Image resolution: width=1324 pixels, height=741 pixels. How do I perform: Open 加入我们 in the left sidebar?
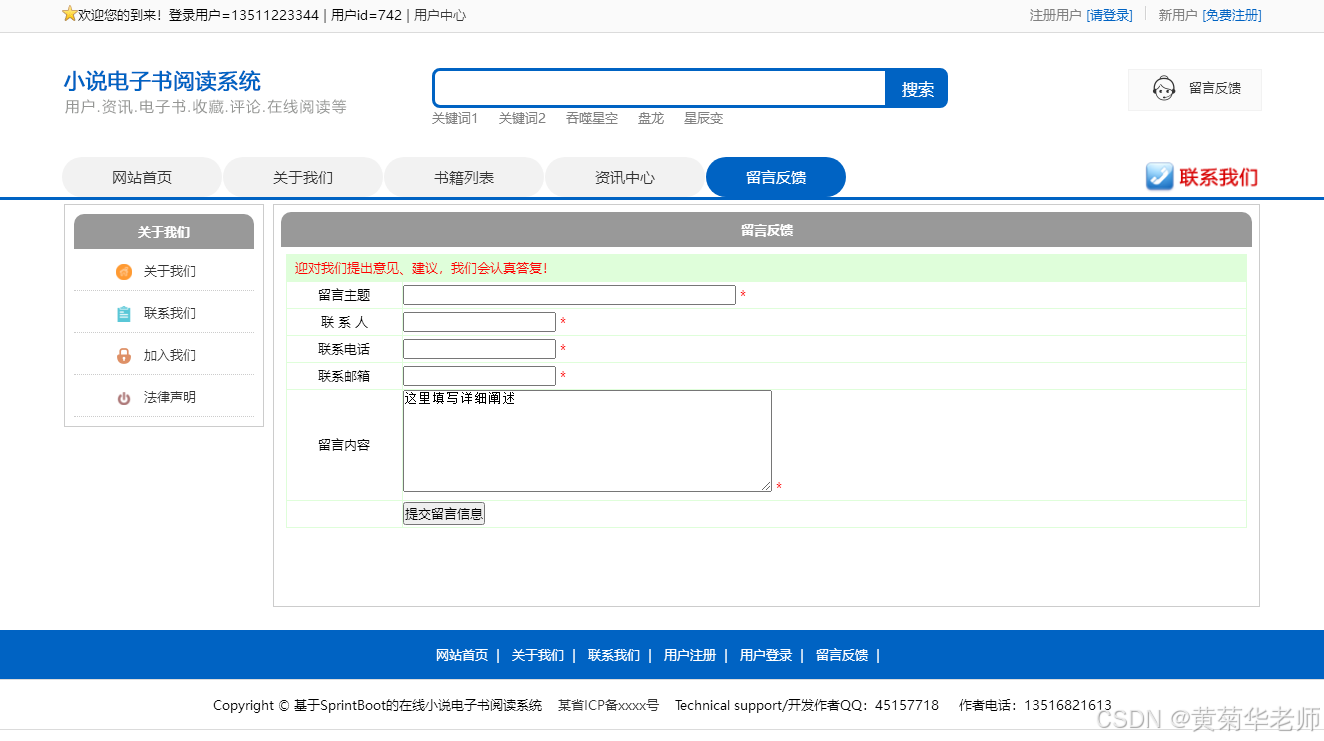pyautogui.click(x=170, y=356)
